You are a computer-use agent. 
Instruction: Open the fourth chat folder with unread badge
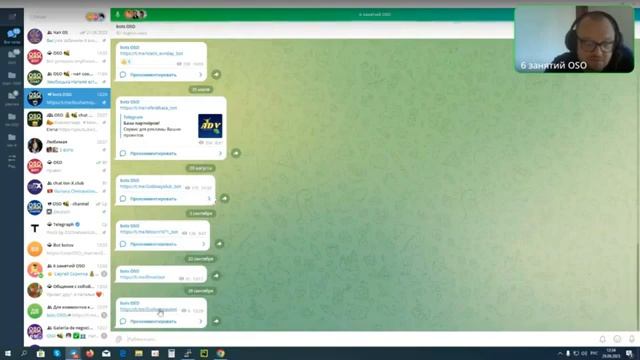point(12,98)
